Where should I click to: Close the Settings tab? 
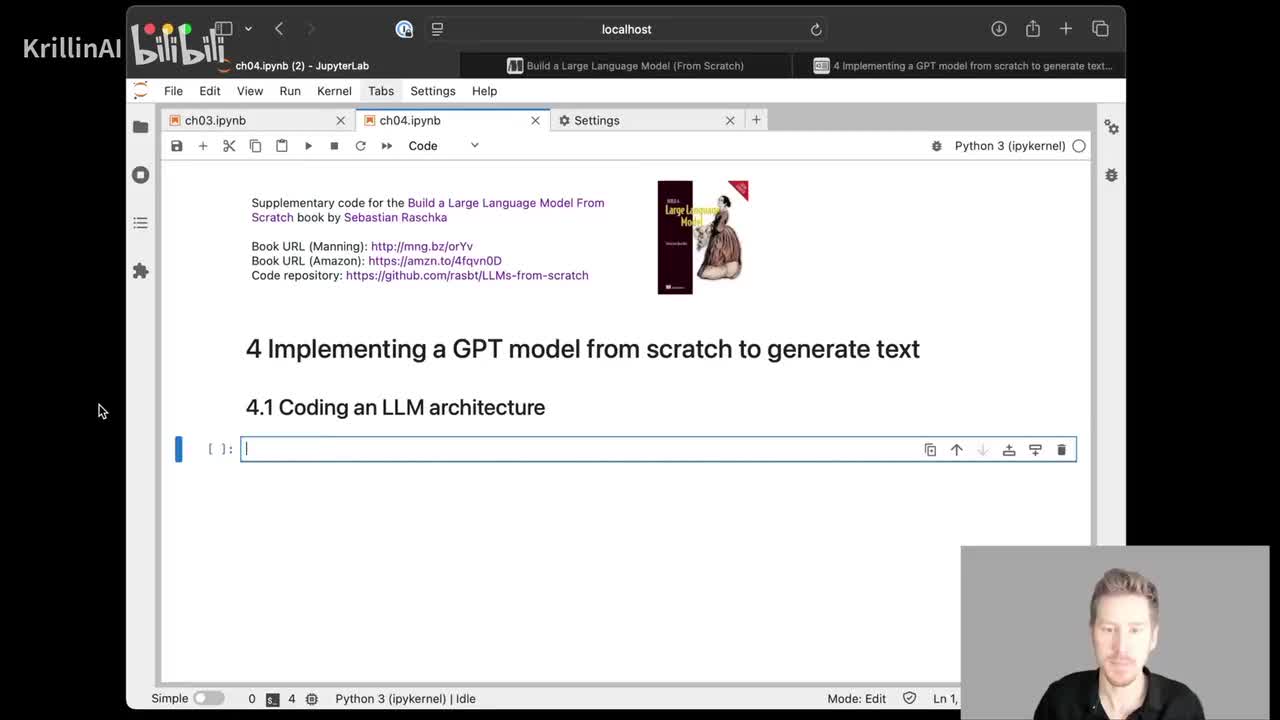click(x=730, y=120)
